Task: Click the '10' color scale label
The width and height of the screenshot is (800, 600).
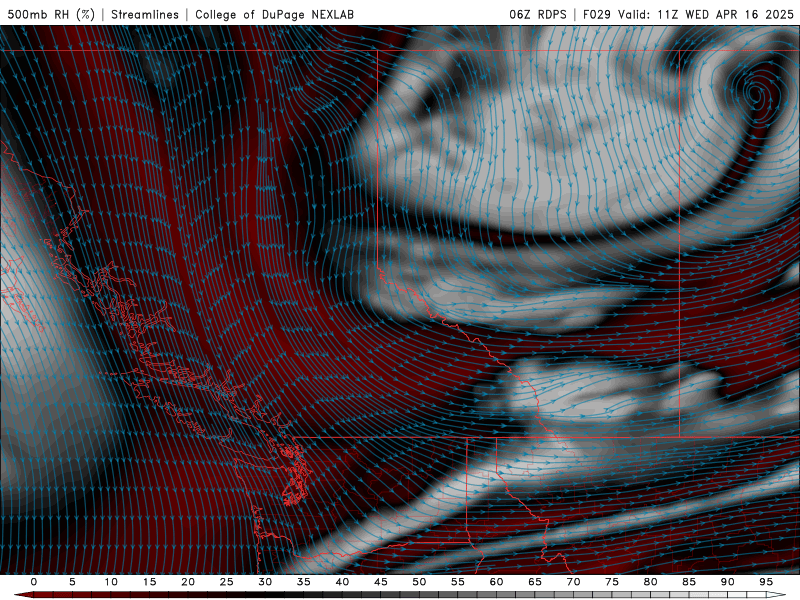Action: coord(111,582)
